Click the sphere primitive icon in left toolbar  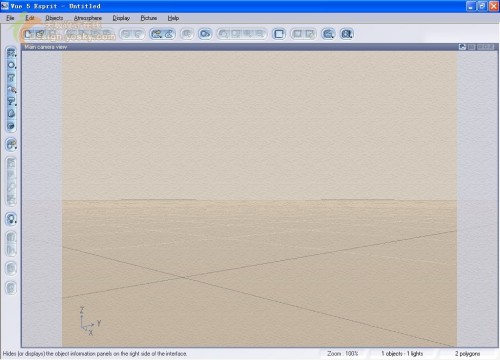[11, 65]
